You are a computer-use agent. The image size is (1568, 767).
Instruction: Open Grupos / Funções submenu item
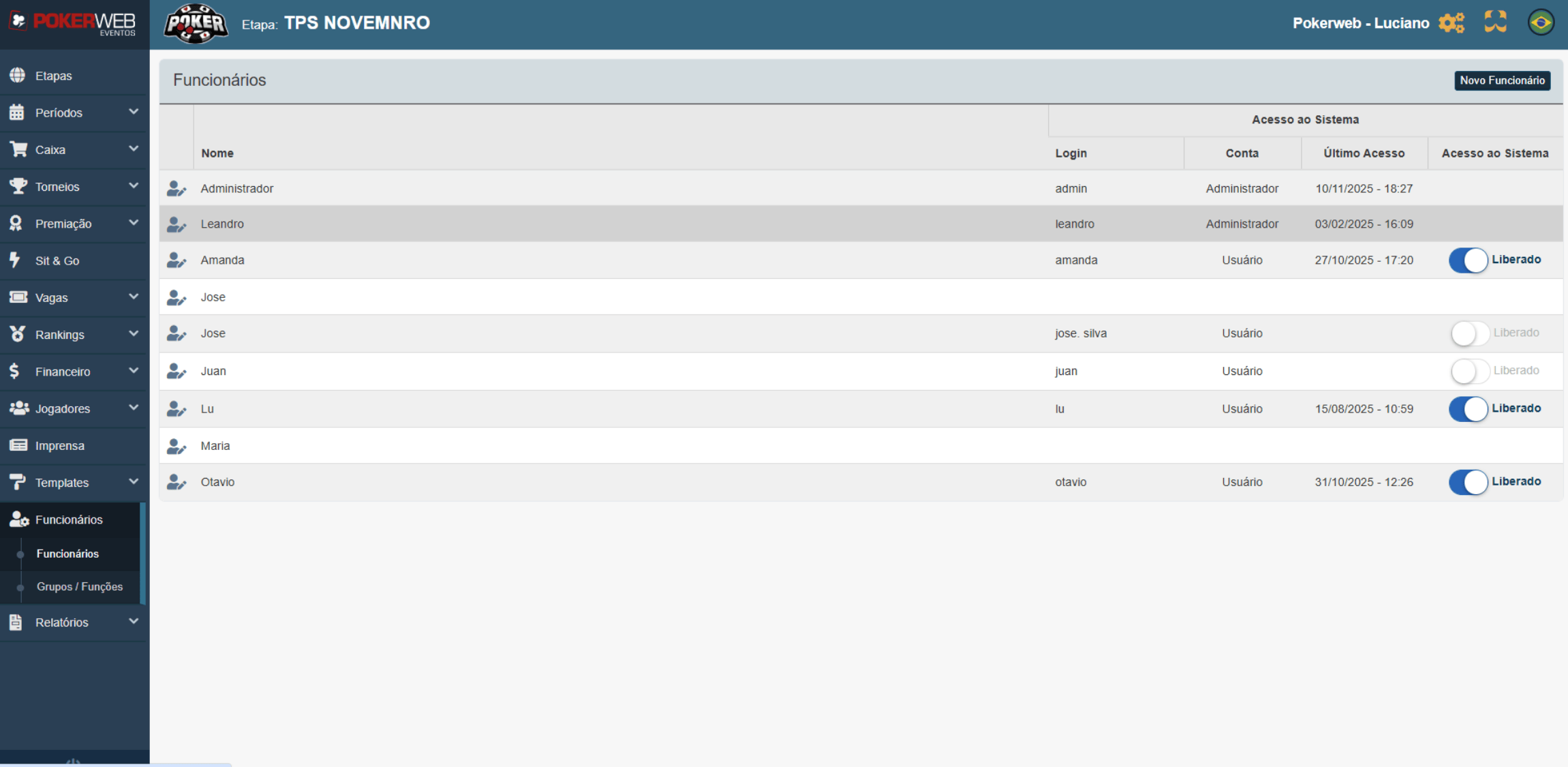point(80,587)
